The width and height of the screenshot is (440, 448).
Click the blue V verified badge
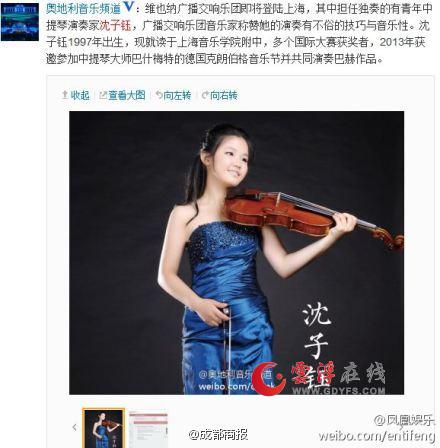tap(129, 8)
